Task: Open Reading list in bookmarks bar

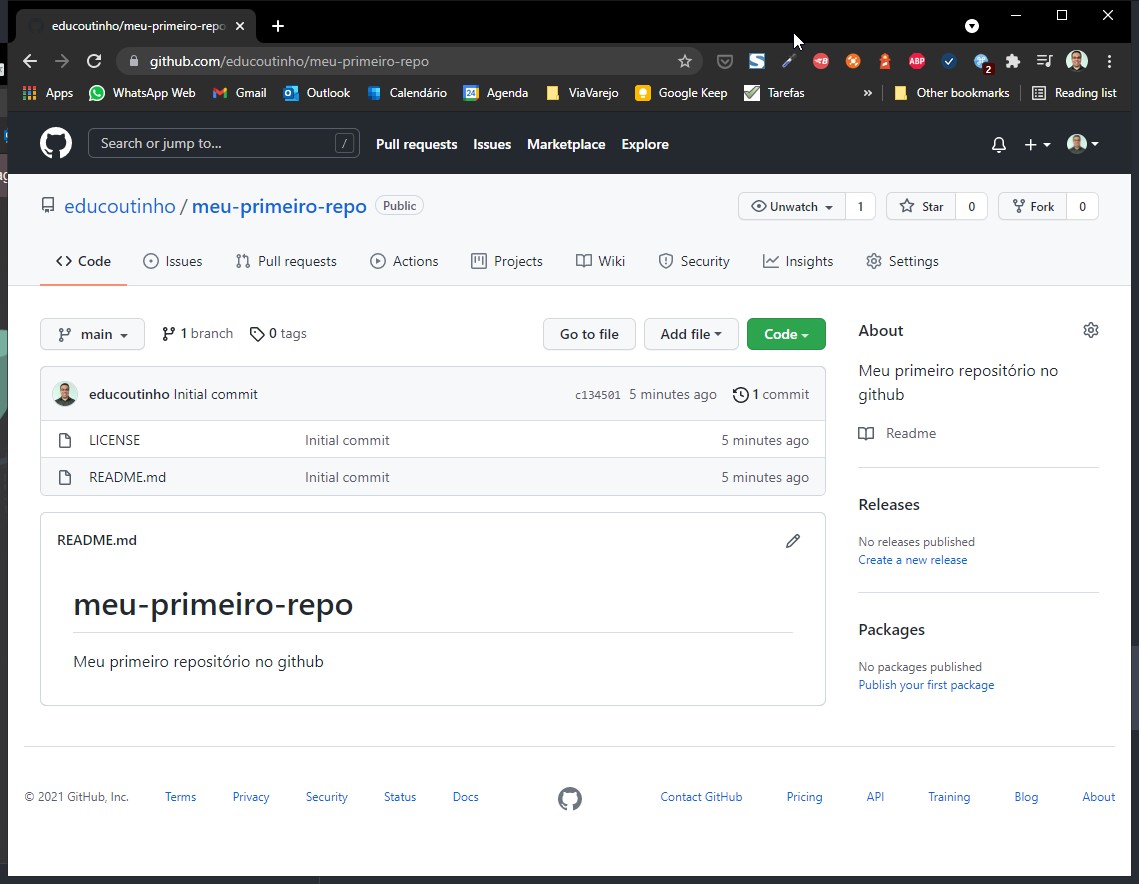Action: 1074,93
